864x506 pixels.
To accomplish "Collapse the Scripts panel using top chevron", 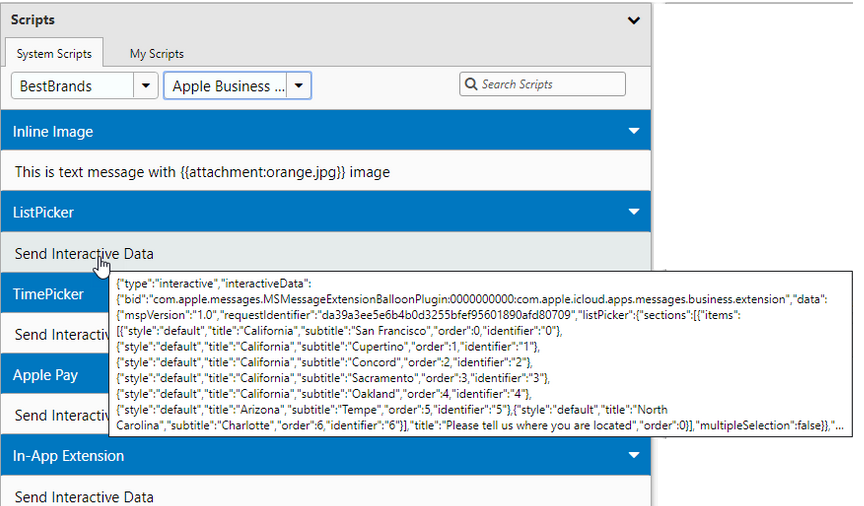I will tap(633, 19).
